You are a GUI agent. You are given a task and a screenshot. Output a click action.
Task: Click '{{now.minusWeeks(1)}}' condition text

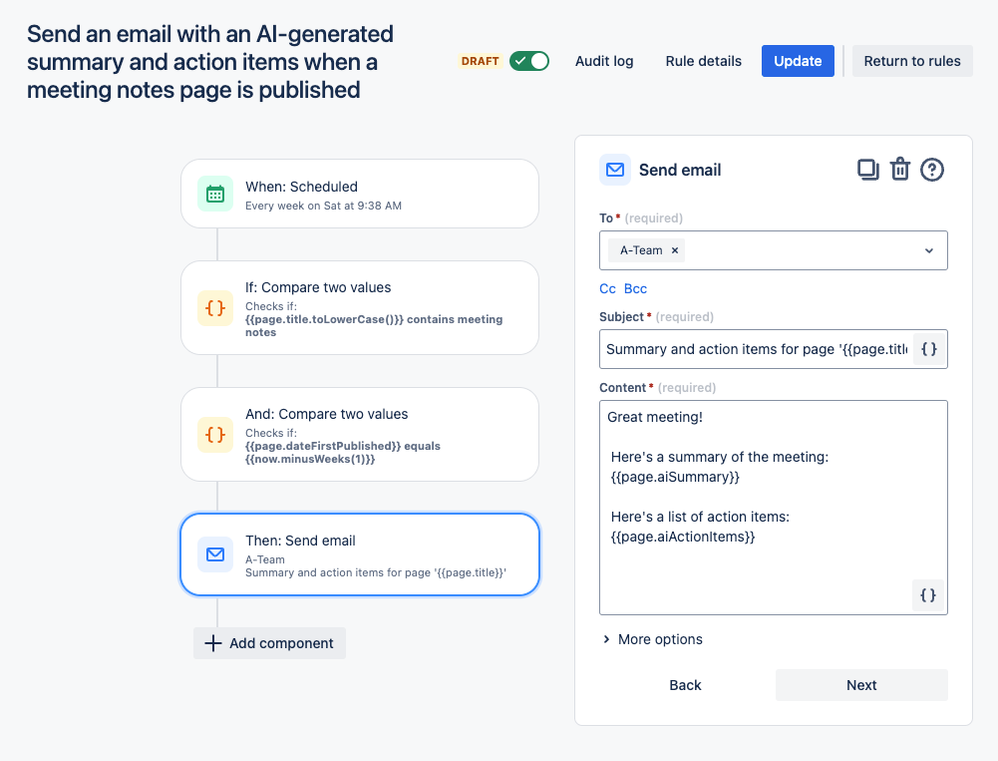(x=310, y=459)
